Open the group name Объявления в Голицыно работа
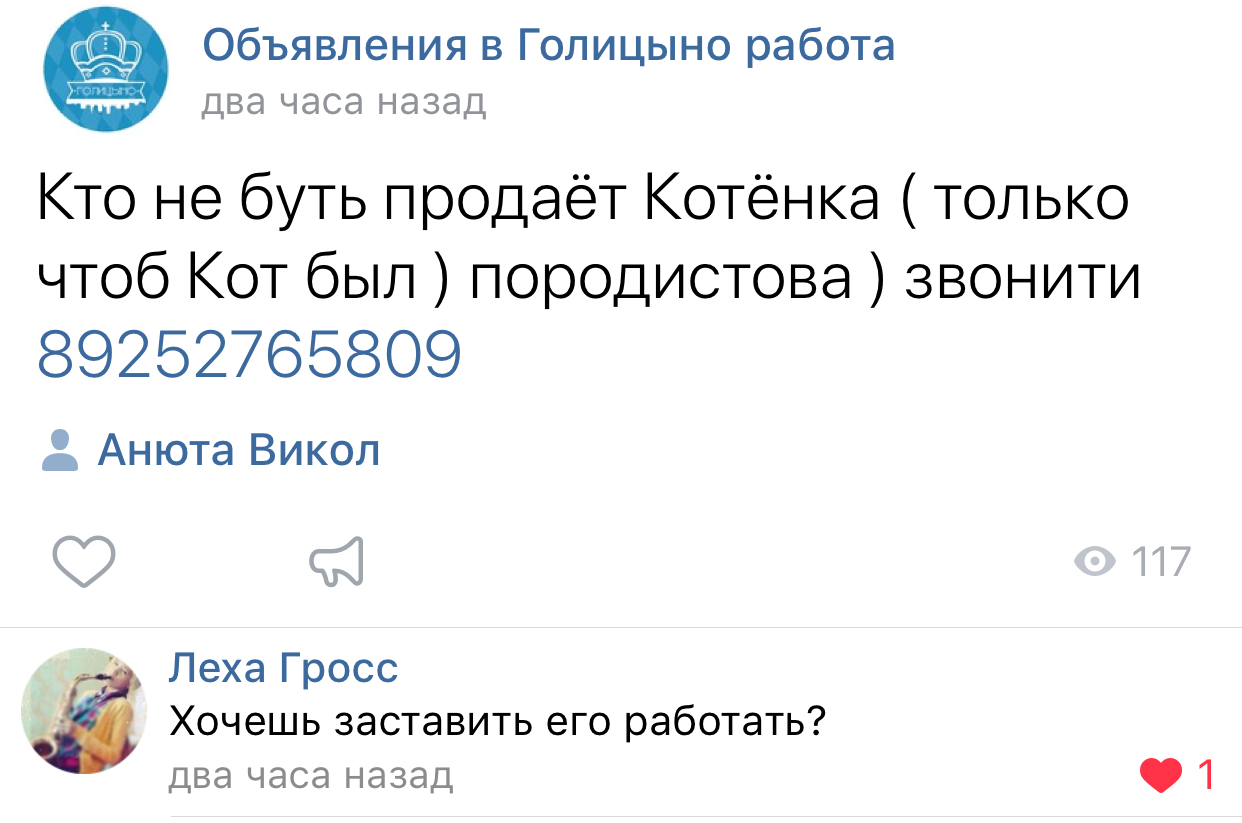1242x823 pixels. [x=548, y=45]
